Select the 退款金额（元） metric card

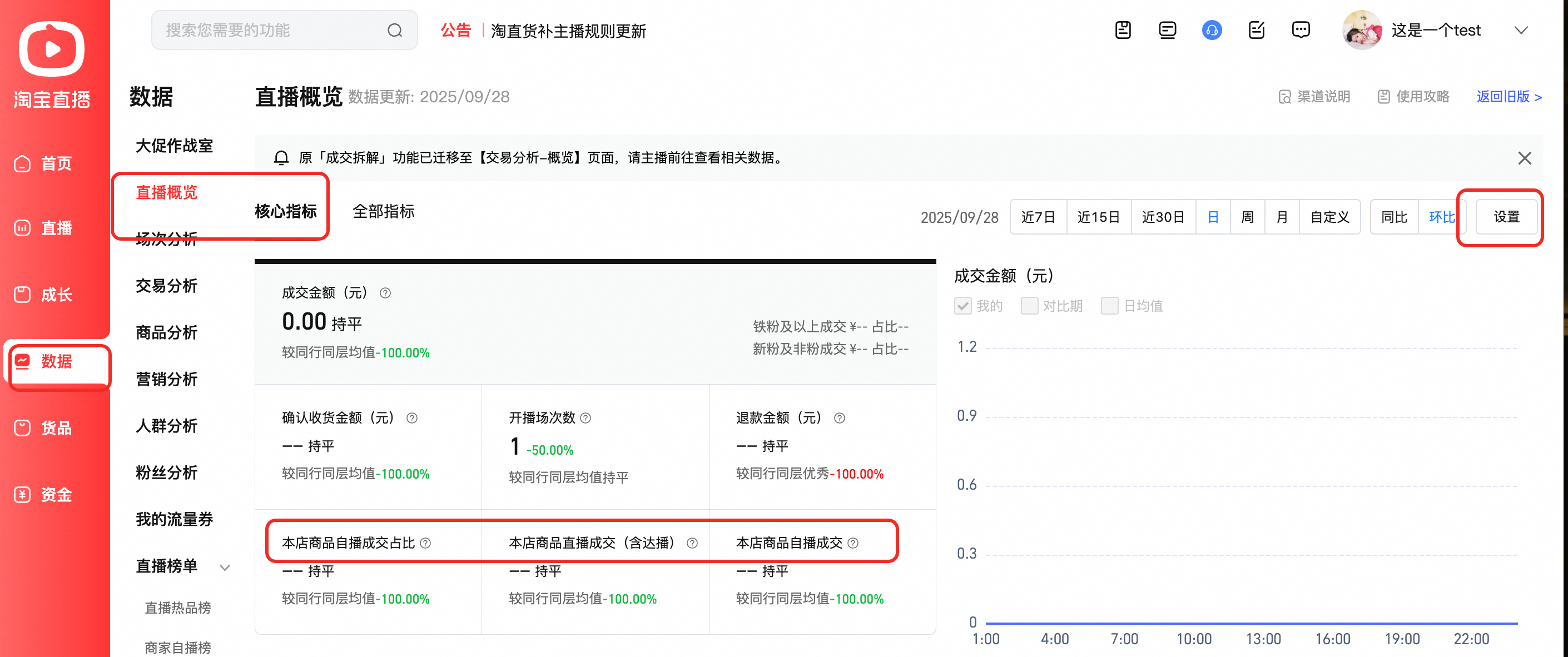click(822, 447)
